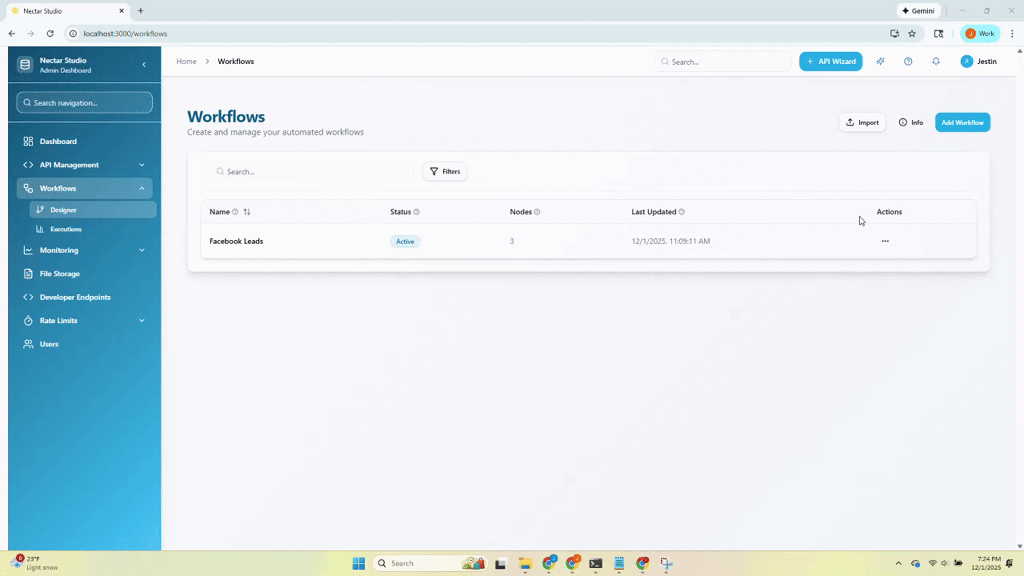Open the Users page

[84, 344]
